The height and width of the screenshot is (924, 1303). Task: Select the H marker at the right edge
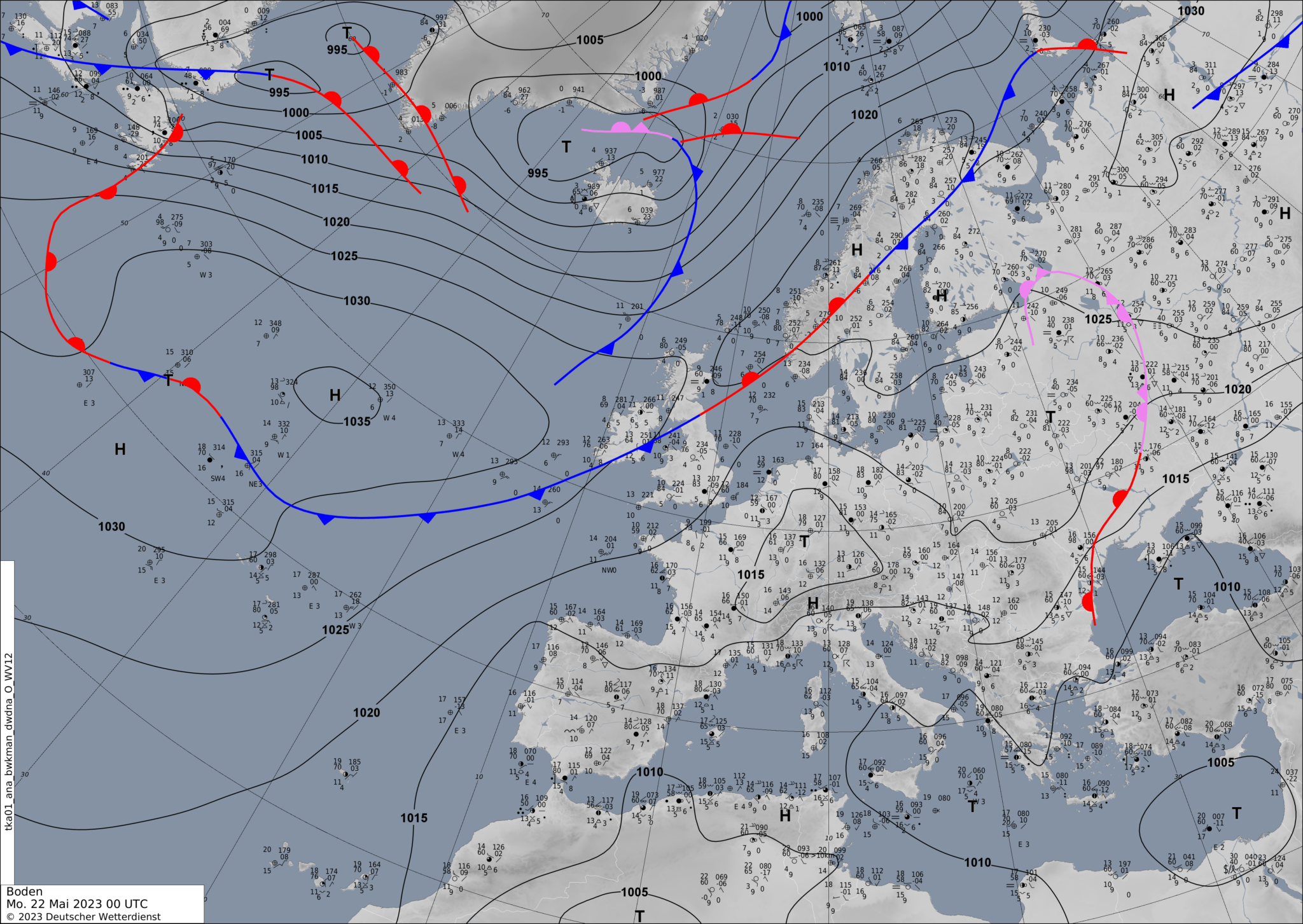point(1285,213)
